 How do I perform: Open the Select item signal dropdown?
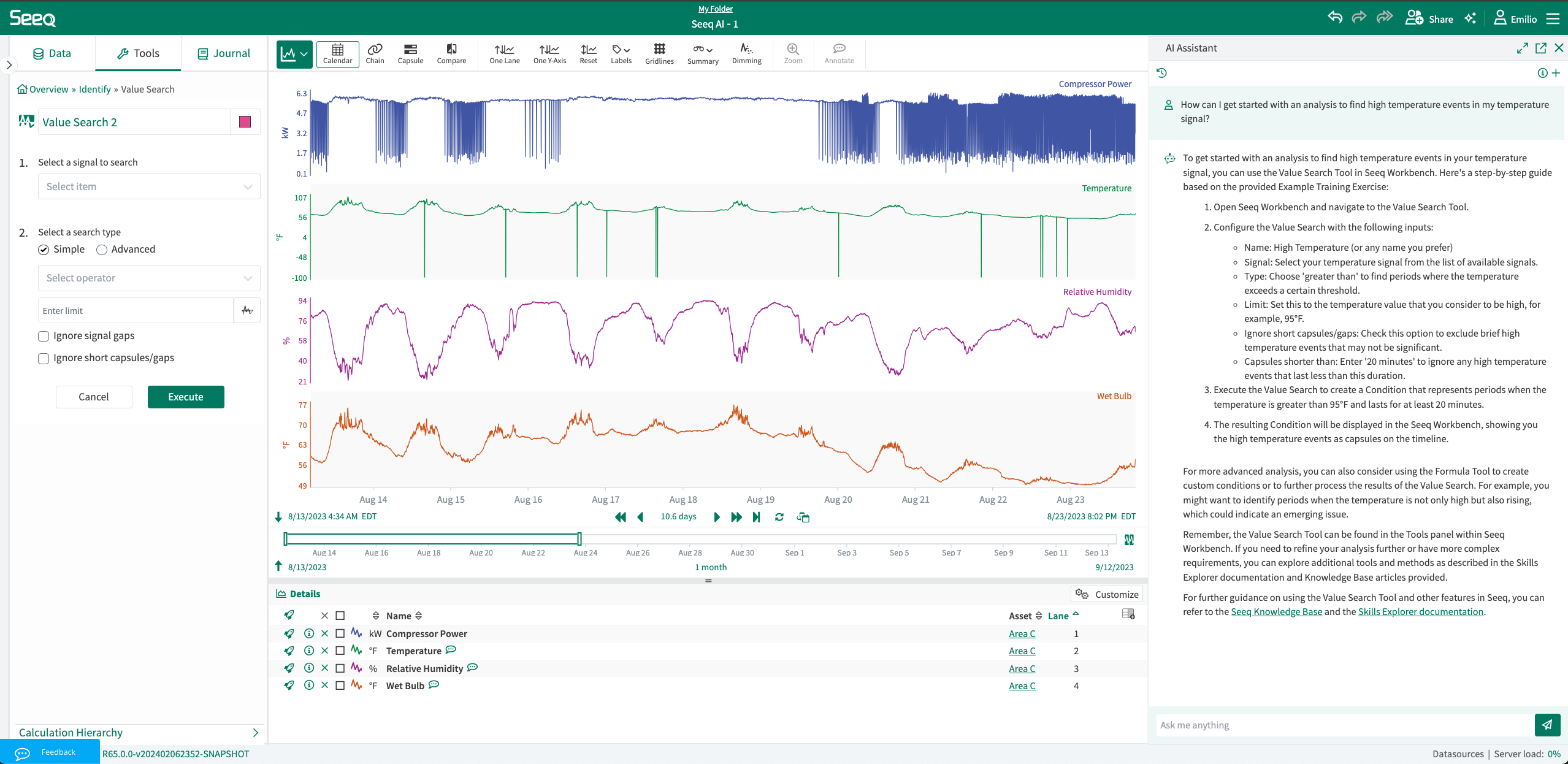point(149,186)
